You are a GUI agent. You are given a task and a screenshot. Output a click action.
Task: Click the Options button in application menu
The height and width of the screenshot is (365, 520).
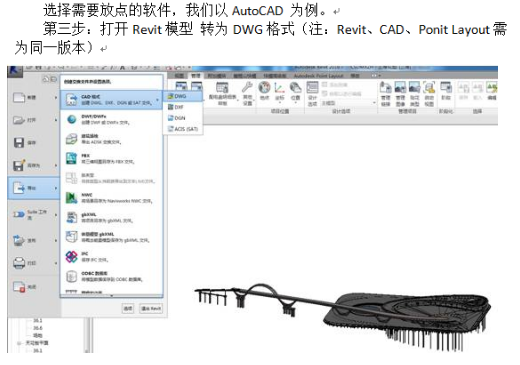[x=128, y=308]
